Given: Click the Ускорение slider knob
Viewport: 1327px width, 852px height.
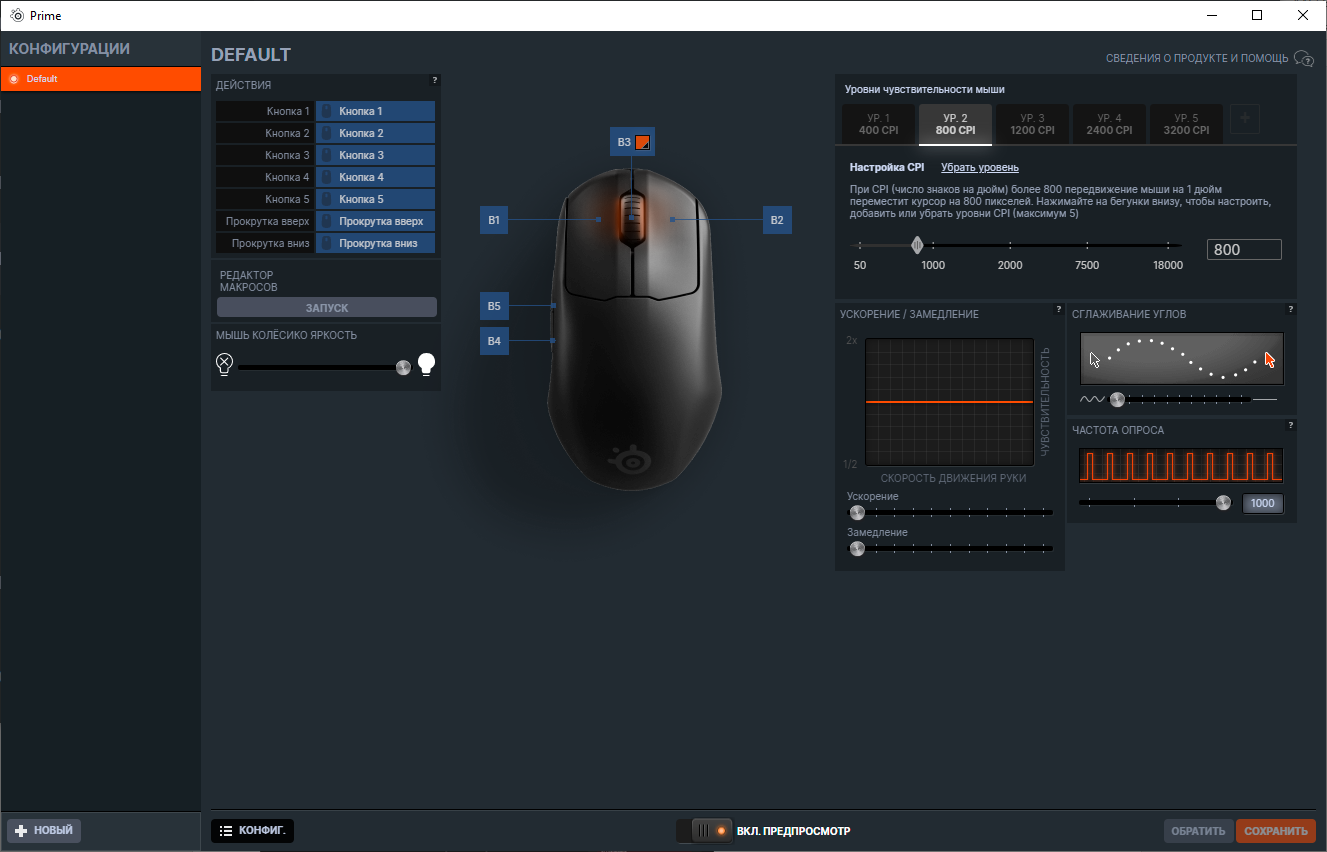Looking at the screenshot, I should click(x=857, y=512).
